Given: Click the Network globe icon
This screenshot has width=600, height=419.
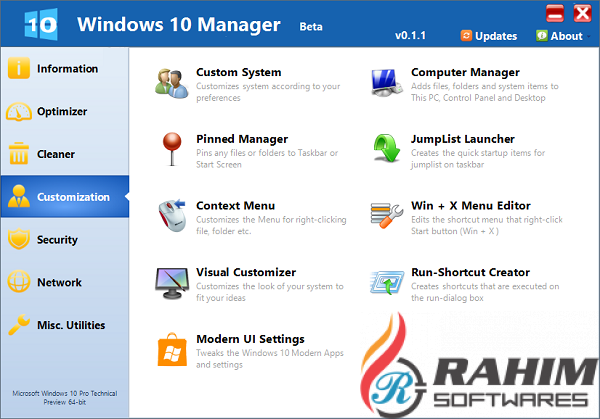Looking at the screenshot, I should pos(18,282).
